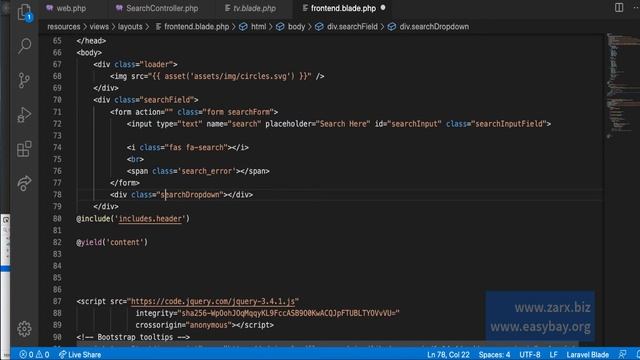Follow the includes.header include link
The image size is (640, 360).
(x=150, y=219)
